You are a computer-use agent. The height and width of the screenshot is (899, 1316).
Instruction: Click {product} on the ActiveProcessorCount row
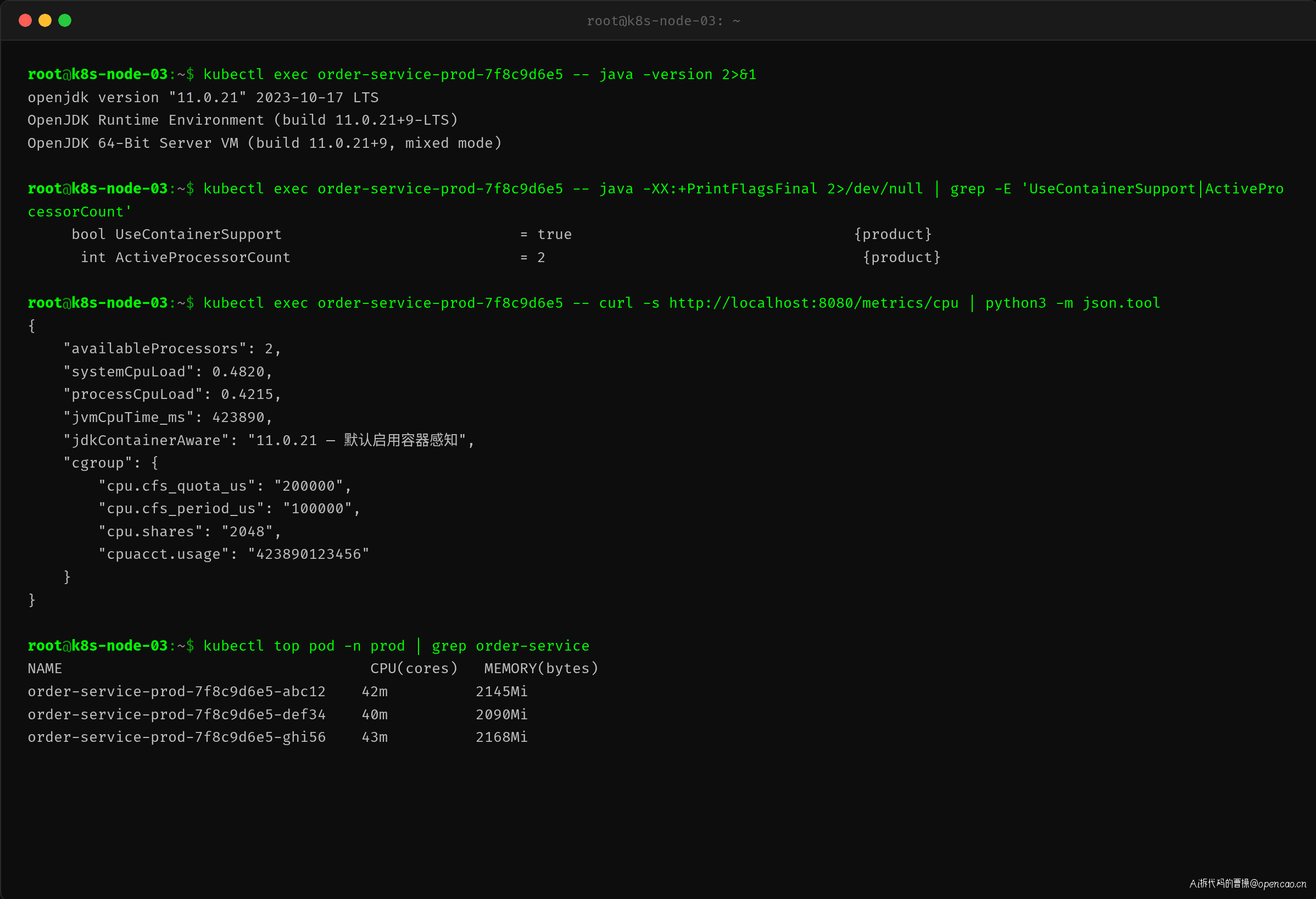pyautogui.click(x=901, y=258)
